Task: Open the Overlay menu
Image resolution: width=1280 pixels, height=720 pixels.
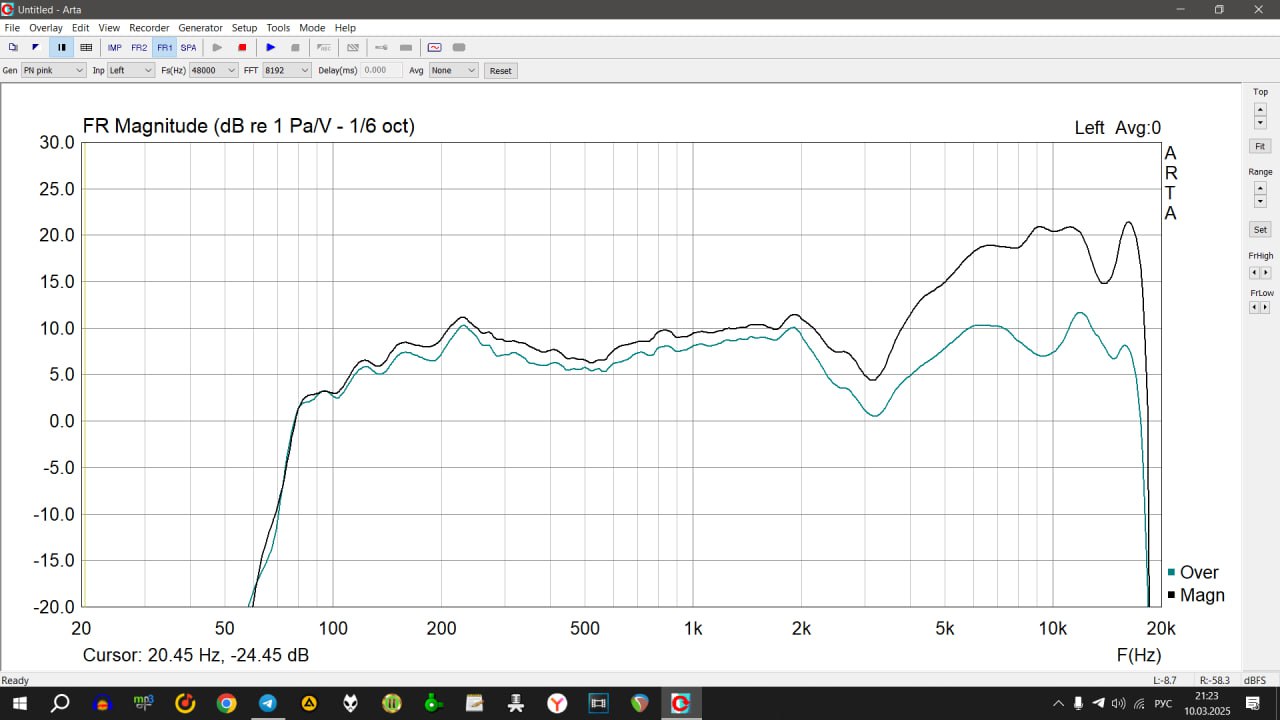Action: [x=46, y=28]
